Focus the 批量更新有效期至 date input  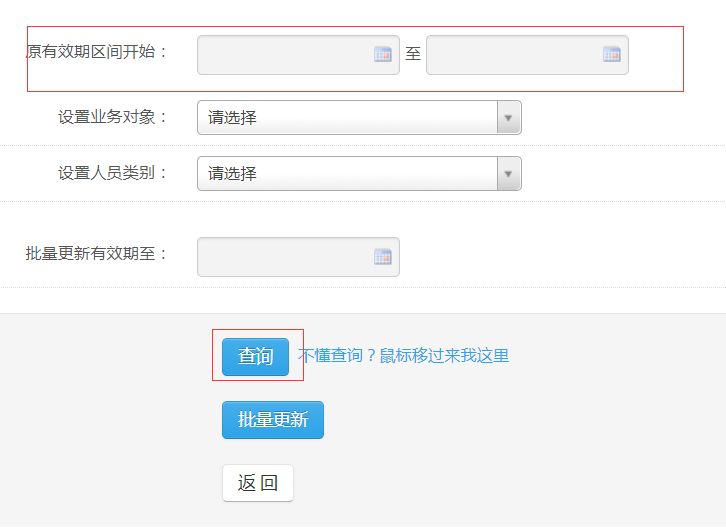click(298, 257)
